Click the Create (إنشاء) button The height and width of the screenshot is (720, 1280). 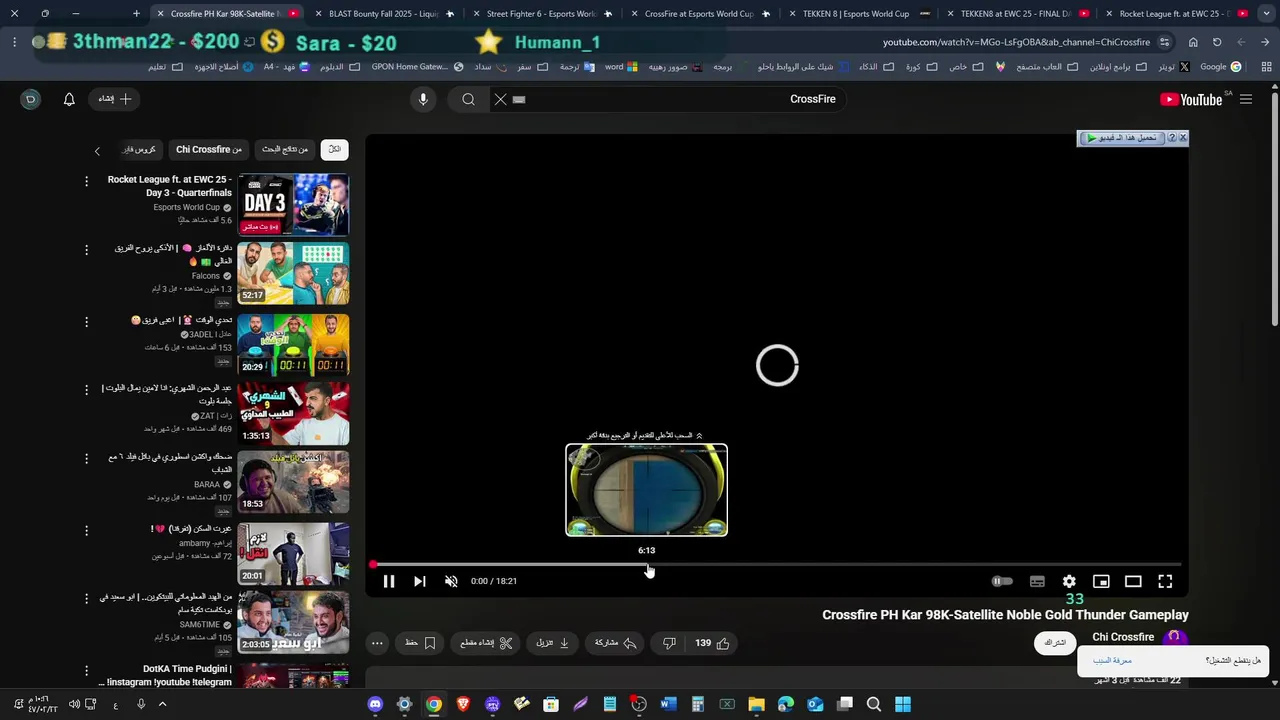(114, 99)
